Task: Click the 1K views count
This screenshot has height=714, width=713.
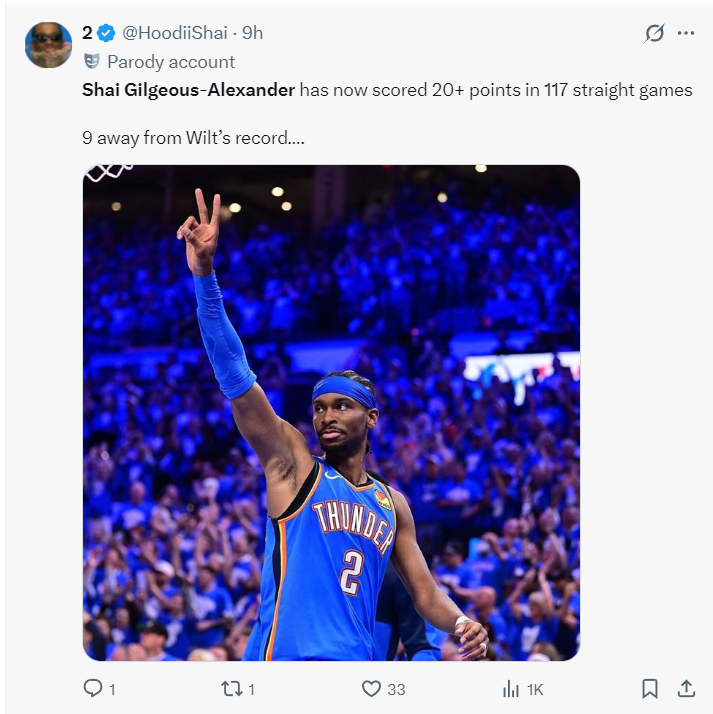Action: click(535, 688)
